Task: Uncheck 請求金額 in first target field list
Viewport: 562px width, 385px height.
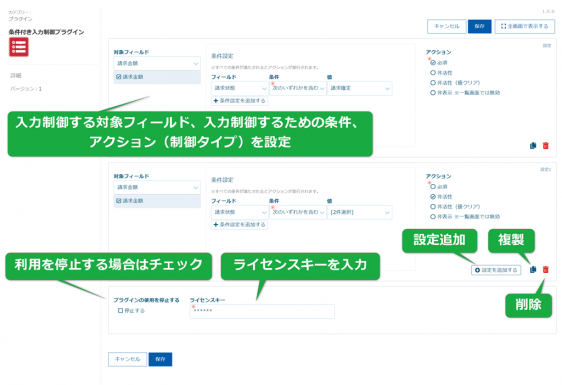Action: [x=119, y=77]
